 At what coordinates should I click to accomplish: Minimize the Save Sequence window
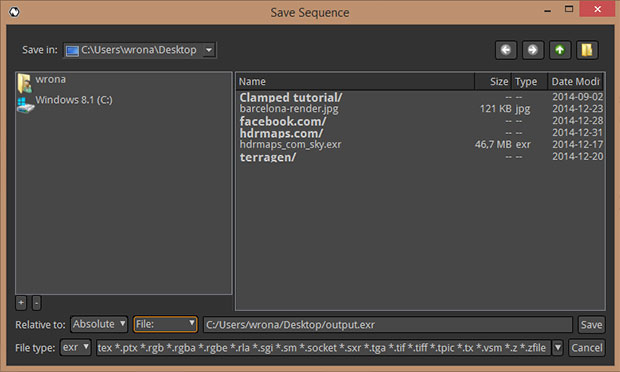pyautogui.click(x=548, y=10)
